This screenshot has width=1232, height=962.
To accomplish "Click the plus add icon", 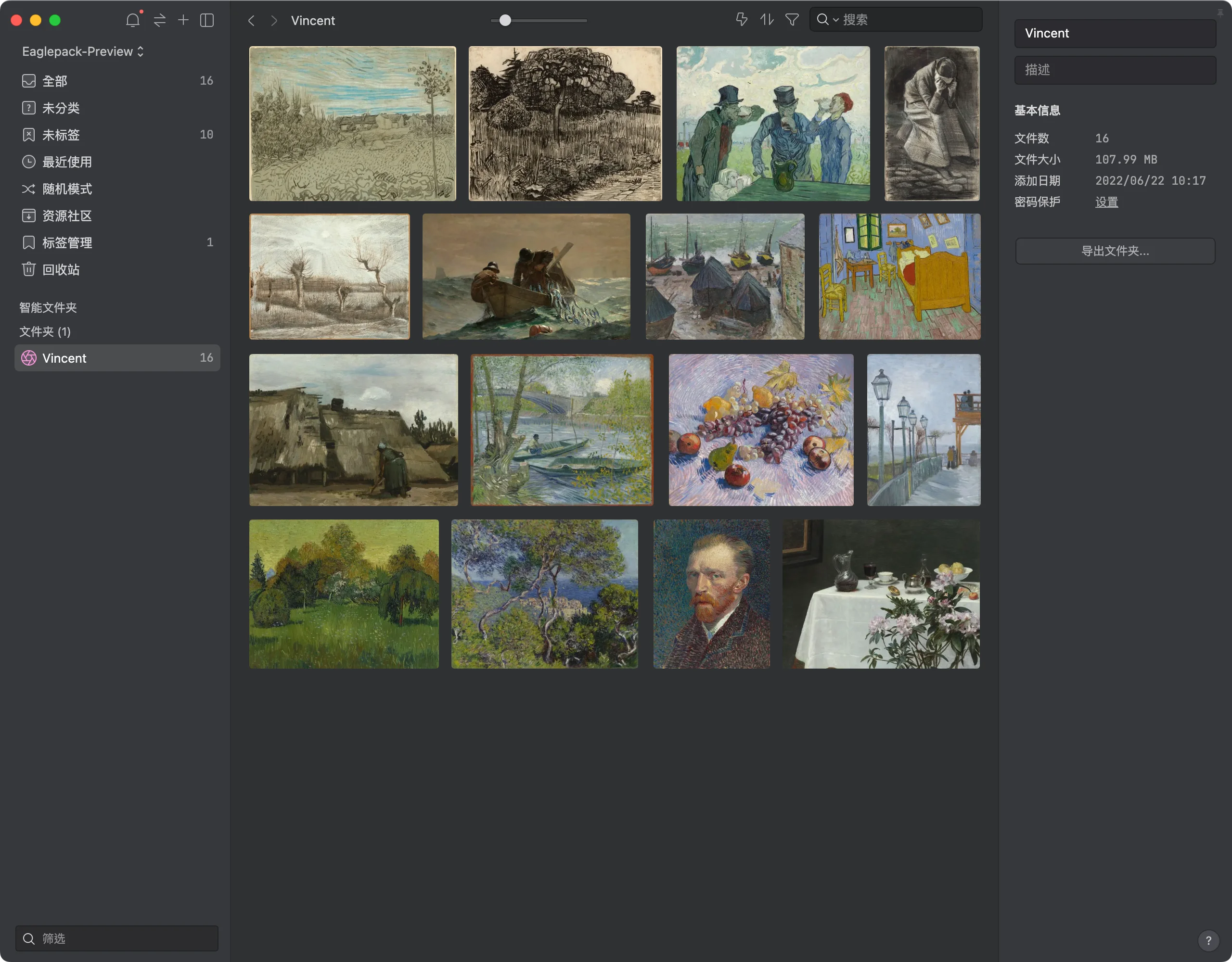I will tap(183, 20).
